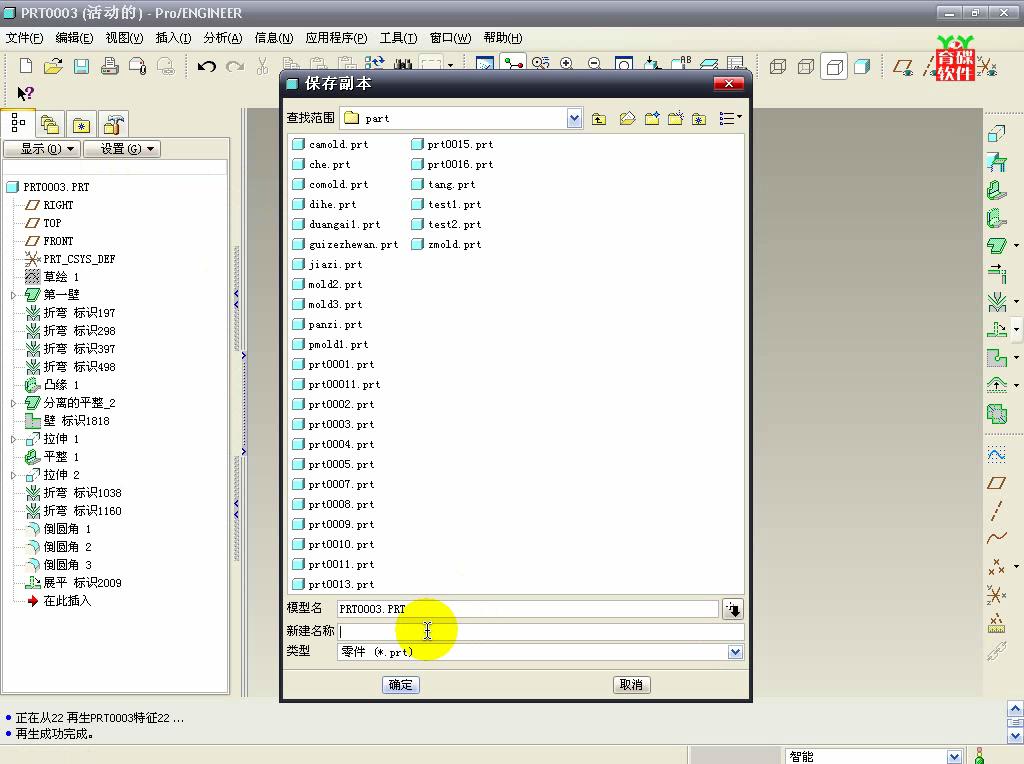
Task: Click the zoom in magnifier icon
Action: tap(567, 63)
